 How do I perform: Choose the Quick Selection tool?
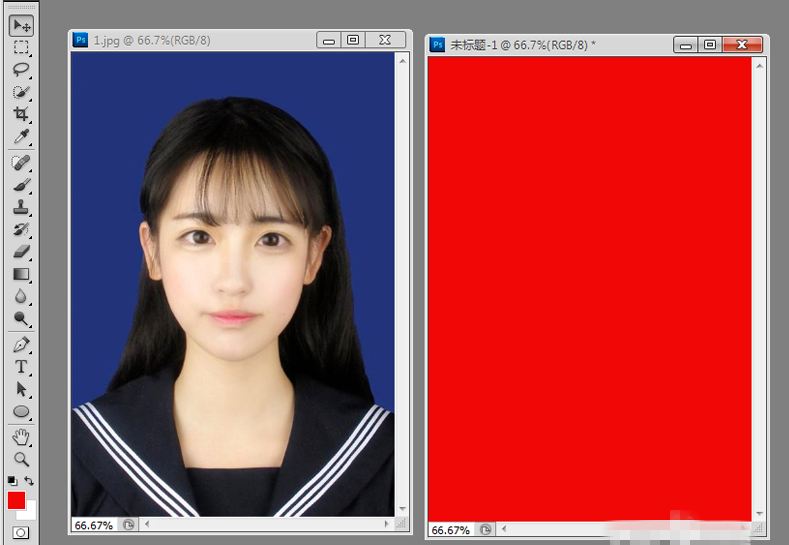pyautogui.click(x=21, y=92)
